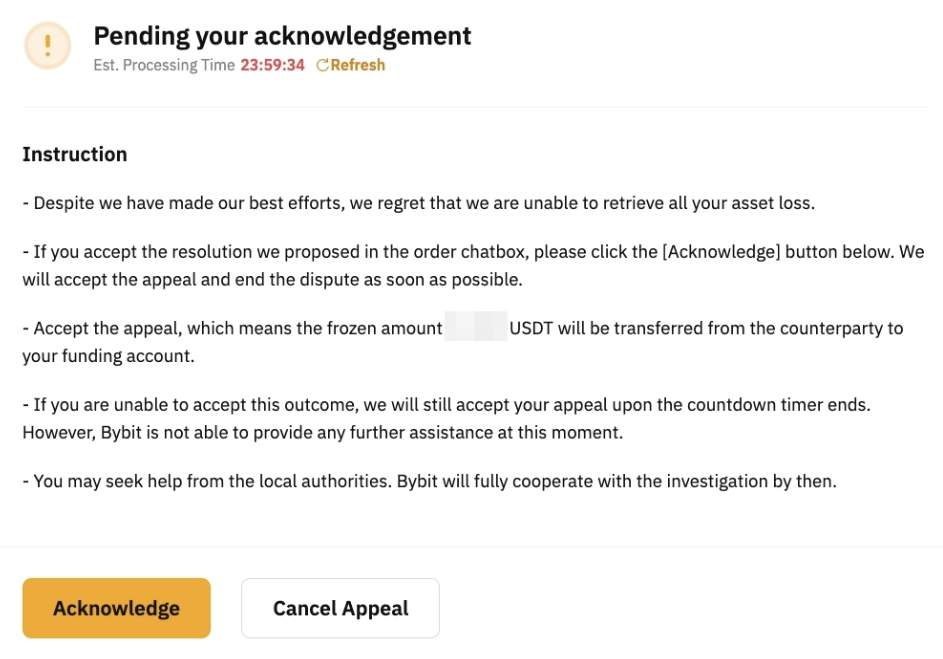The image size is (943, 659).
Task: Click the "Pending your acknowledgement" heading
Action: point(282,36)
